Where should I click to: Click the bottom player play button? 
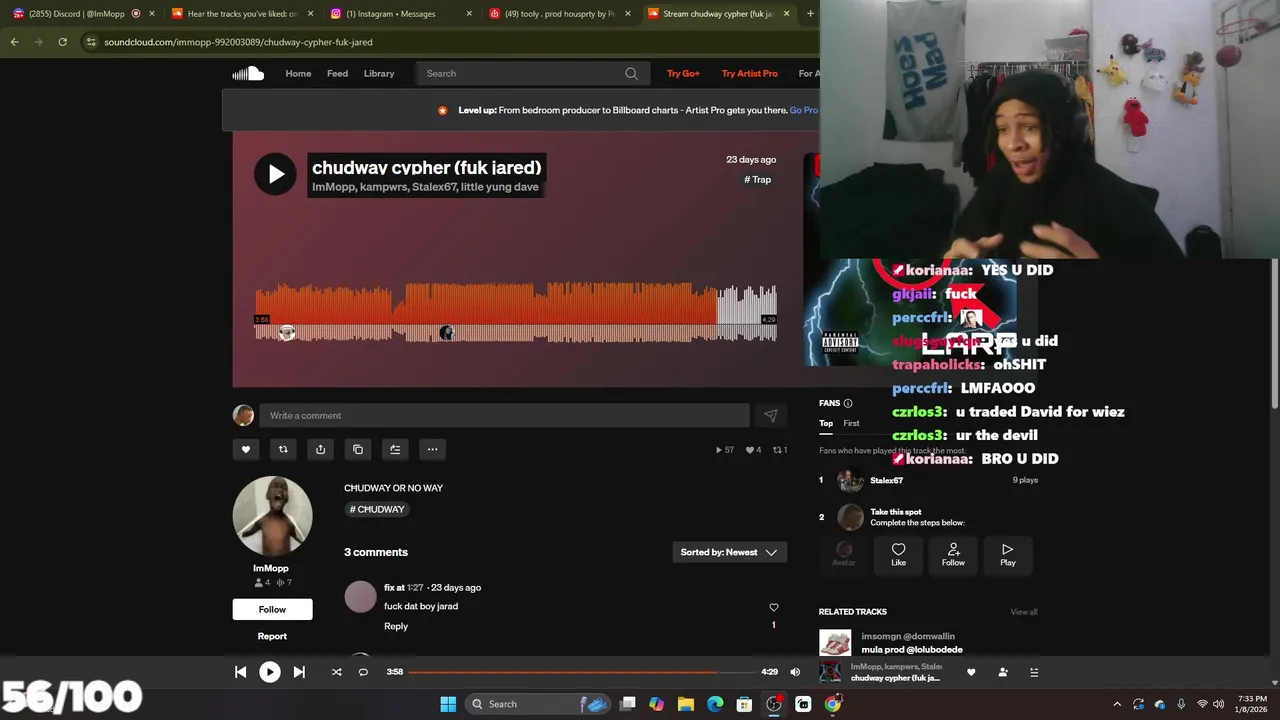click(270, 672)
